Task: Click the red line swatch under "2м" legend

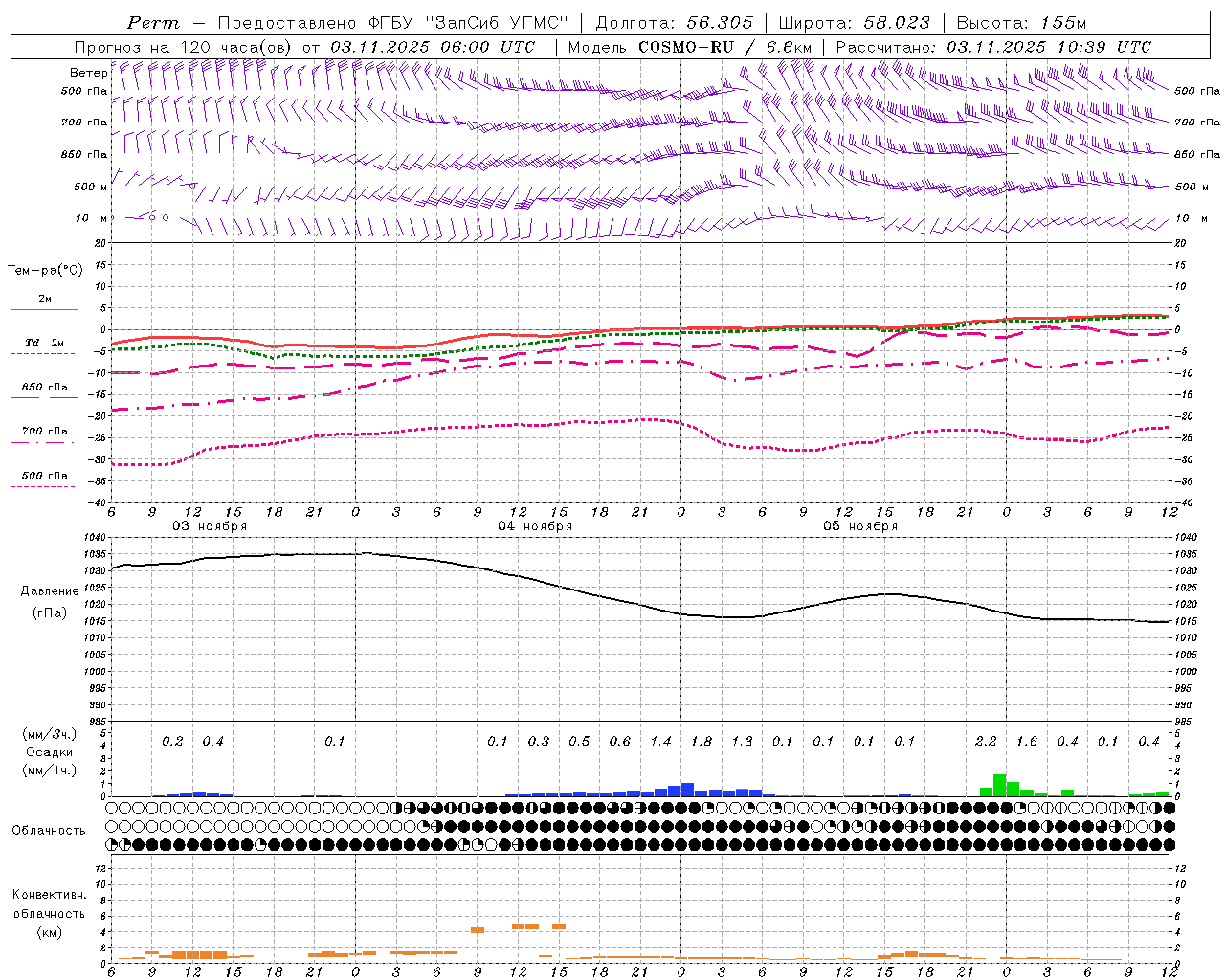Action: pyautogui.click(x=44, y=309)
